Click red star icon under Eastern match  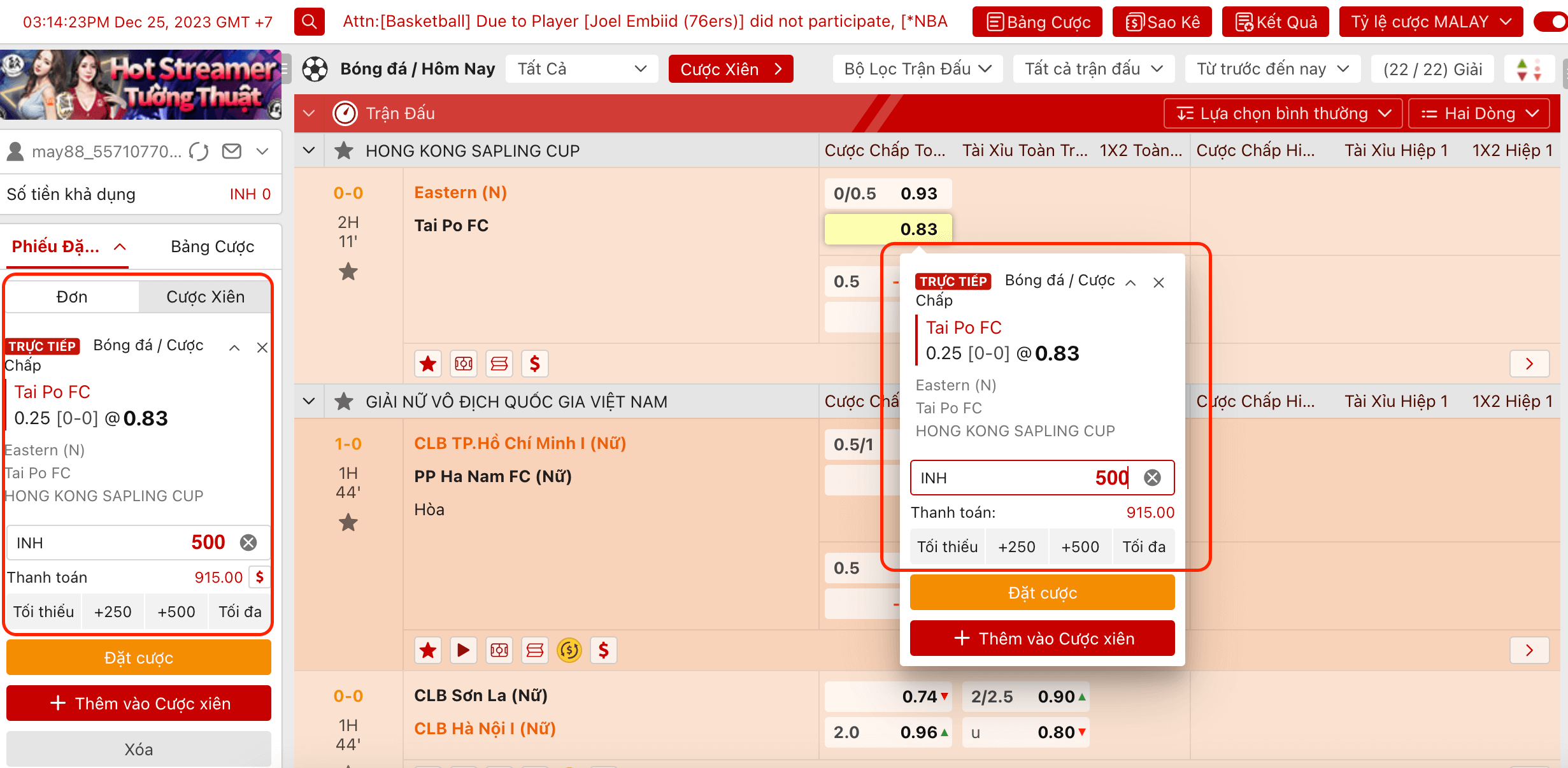click(428, 364)
